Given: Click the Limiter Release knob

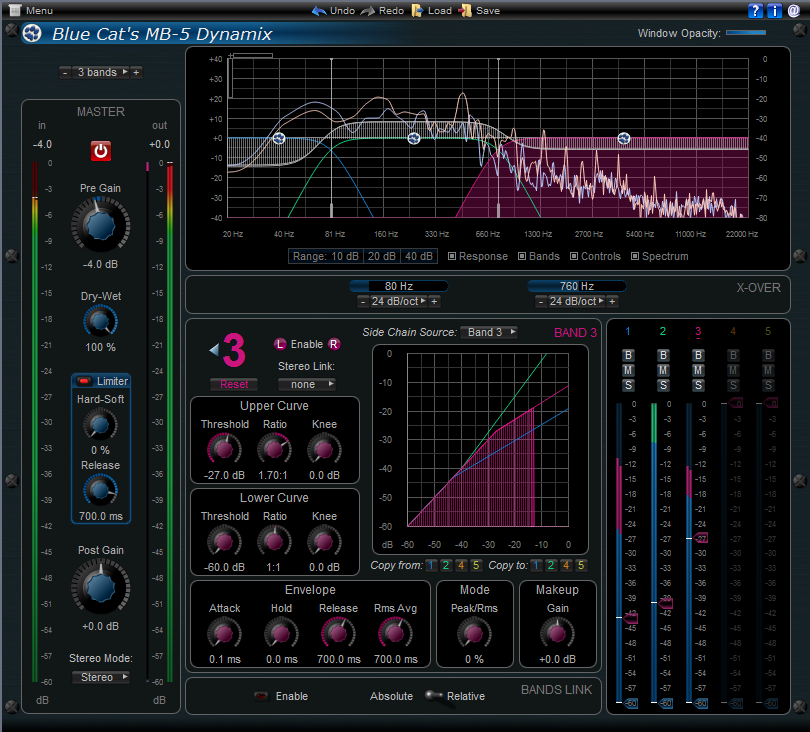Looking at the screenshot, I should point(100,491).
